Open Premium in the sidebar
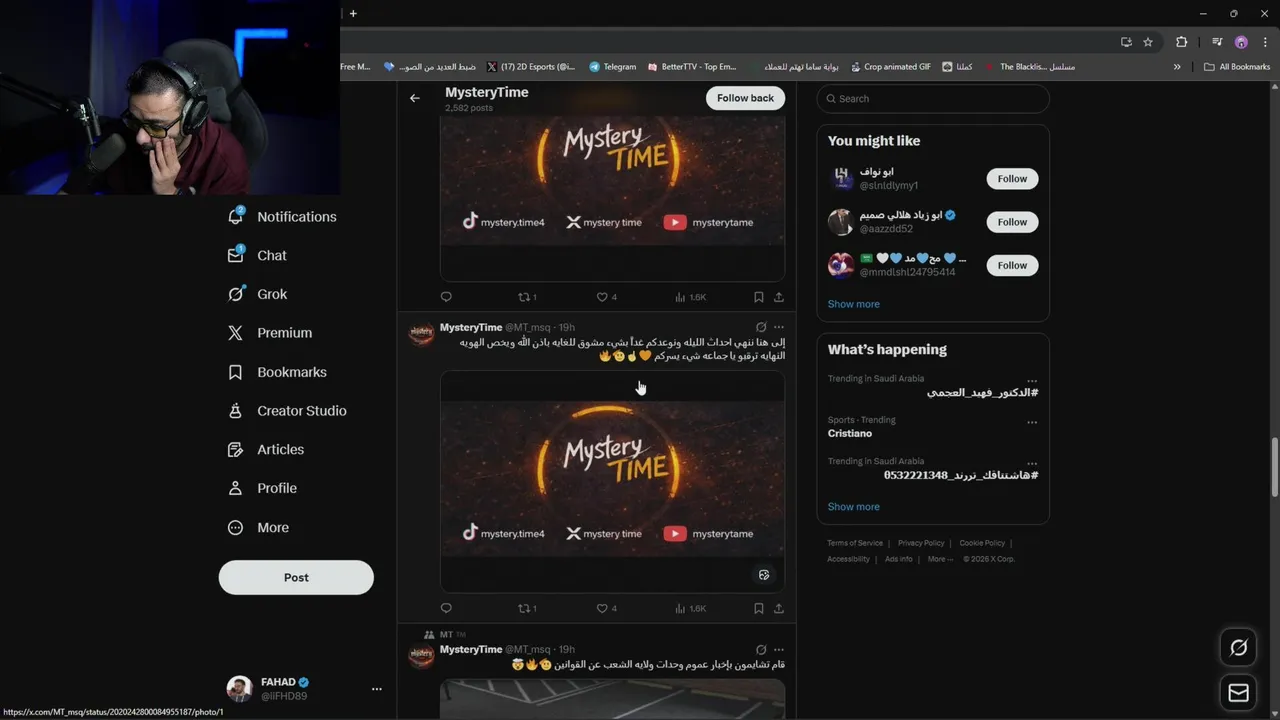The height and width of the screenshot is (720, 1280). click(x=270, y=333)
